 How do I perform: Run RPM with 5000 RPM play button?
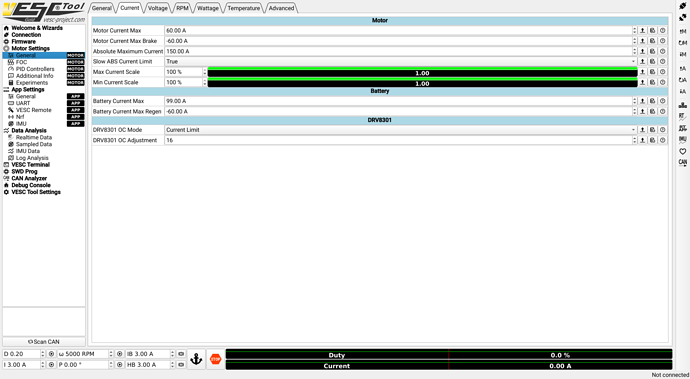[120, 354]
